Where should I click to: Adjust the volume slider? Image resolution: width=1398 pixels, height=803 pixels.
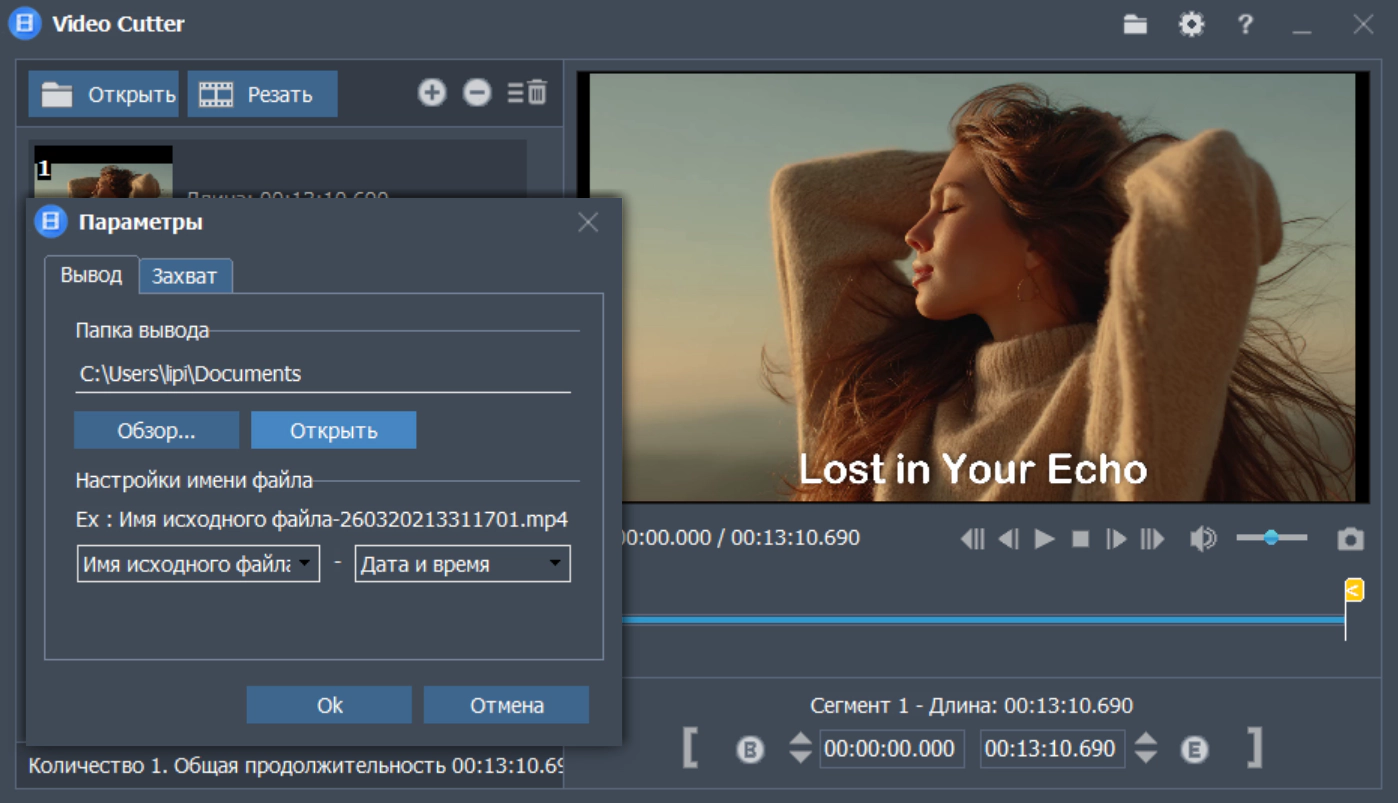point(1271,538)
